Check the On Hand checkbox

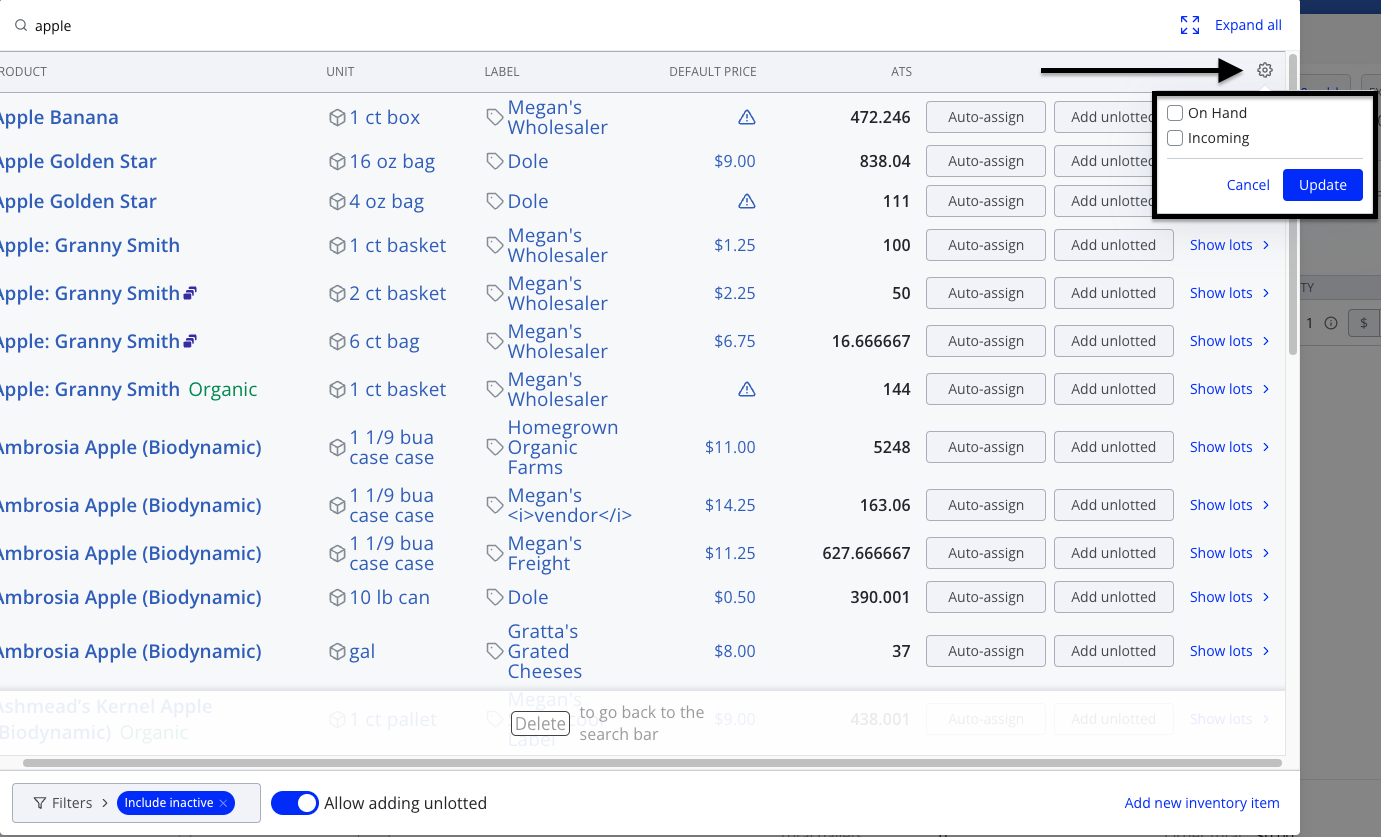[1176, 113]
